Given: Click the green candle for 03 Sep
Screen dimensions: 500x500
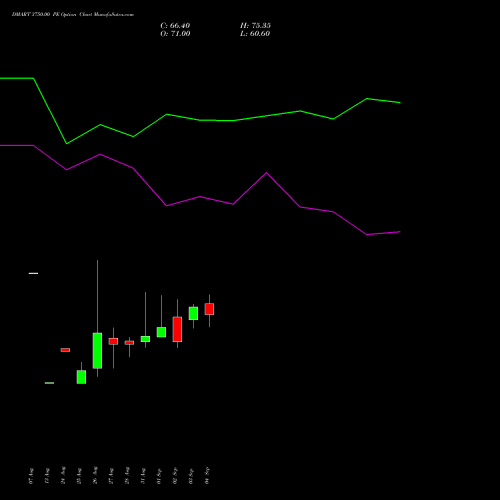Looking at the screenshot, I should [193, 313].
